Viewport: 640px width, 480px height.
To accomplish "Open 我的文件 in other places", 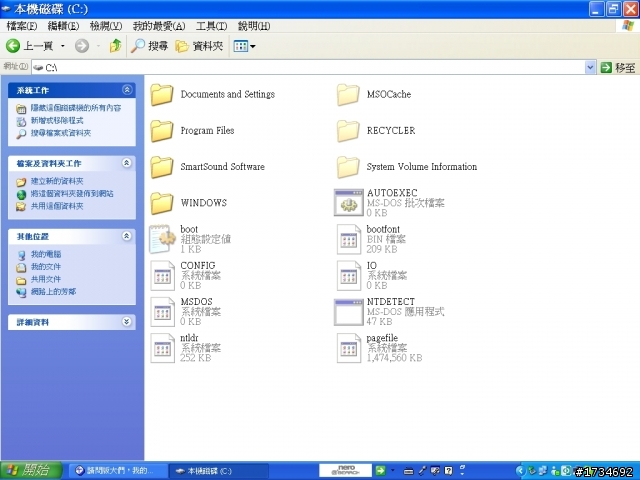I will (46, 267).
